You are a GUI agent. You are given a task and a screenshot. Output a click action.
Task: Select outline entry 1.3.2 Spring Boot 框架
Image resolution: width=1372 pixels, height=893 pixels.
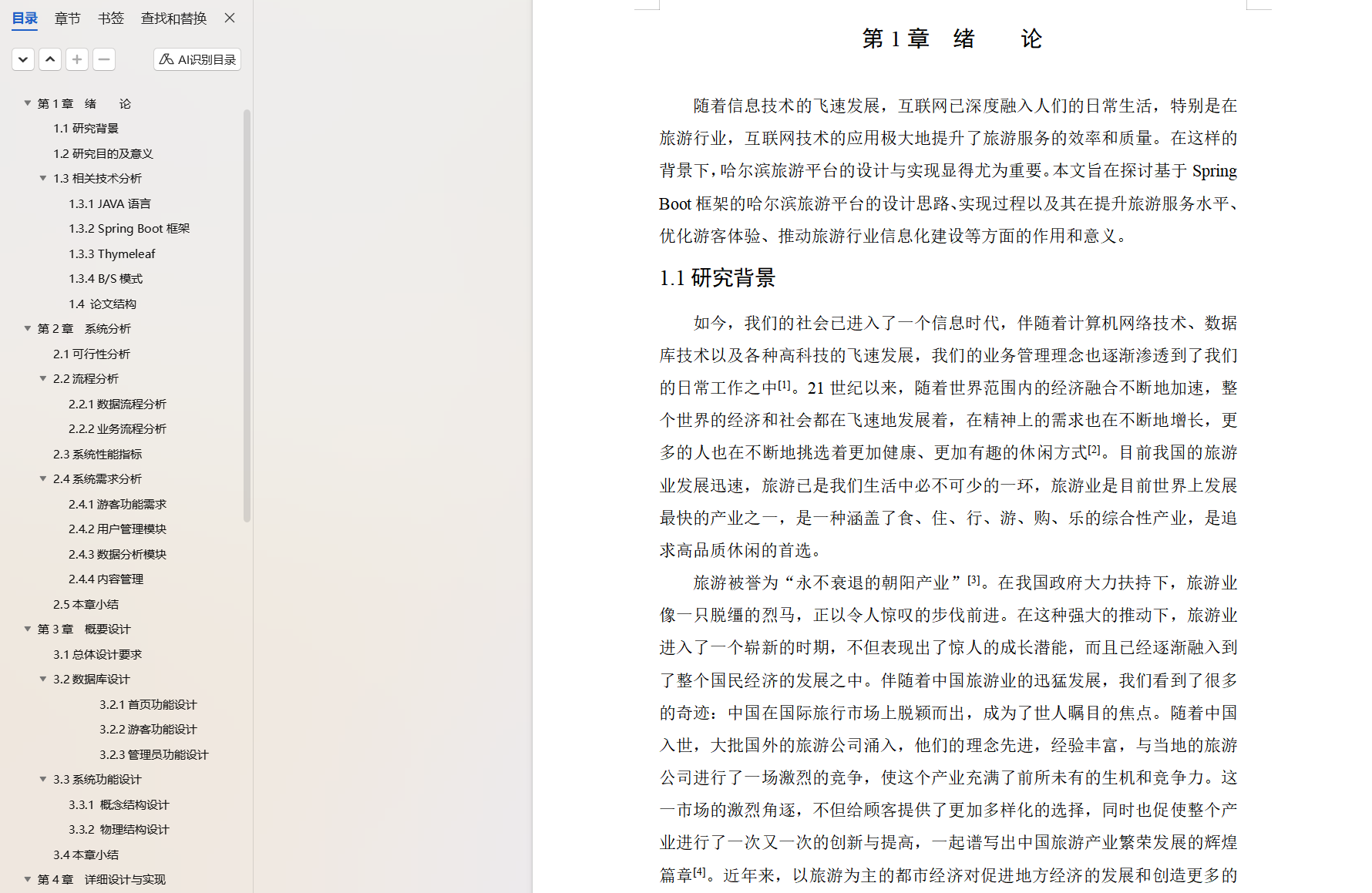coord(129,229)
